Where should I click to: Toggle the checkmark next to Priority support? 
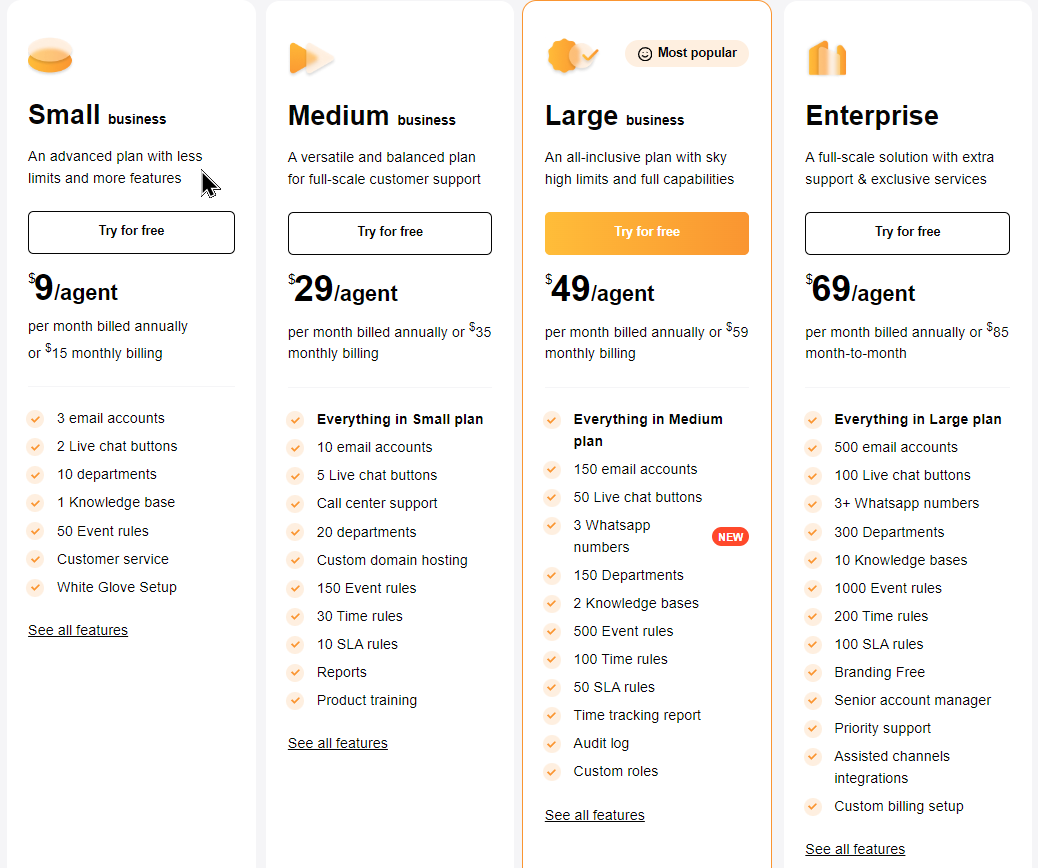coord(813,728)
